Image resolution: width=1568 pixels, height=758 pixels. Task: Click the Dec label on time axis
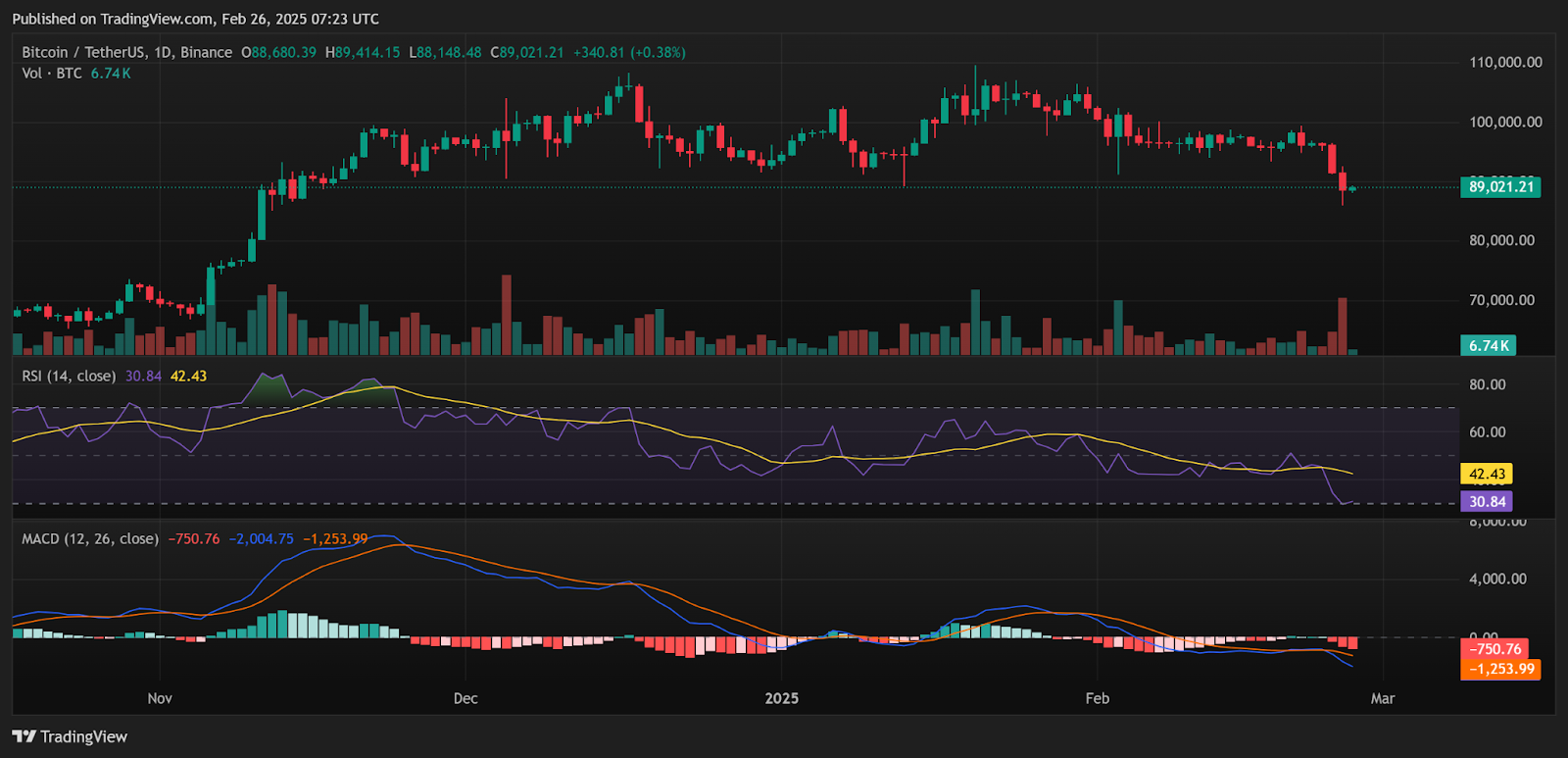pos(465,698)
